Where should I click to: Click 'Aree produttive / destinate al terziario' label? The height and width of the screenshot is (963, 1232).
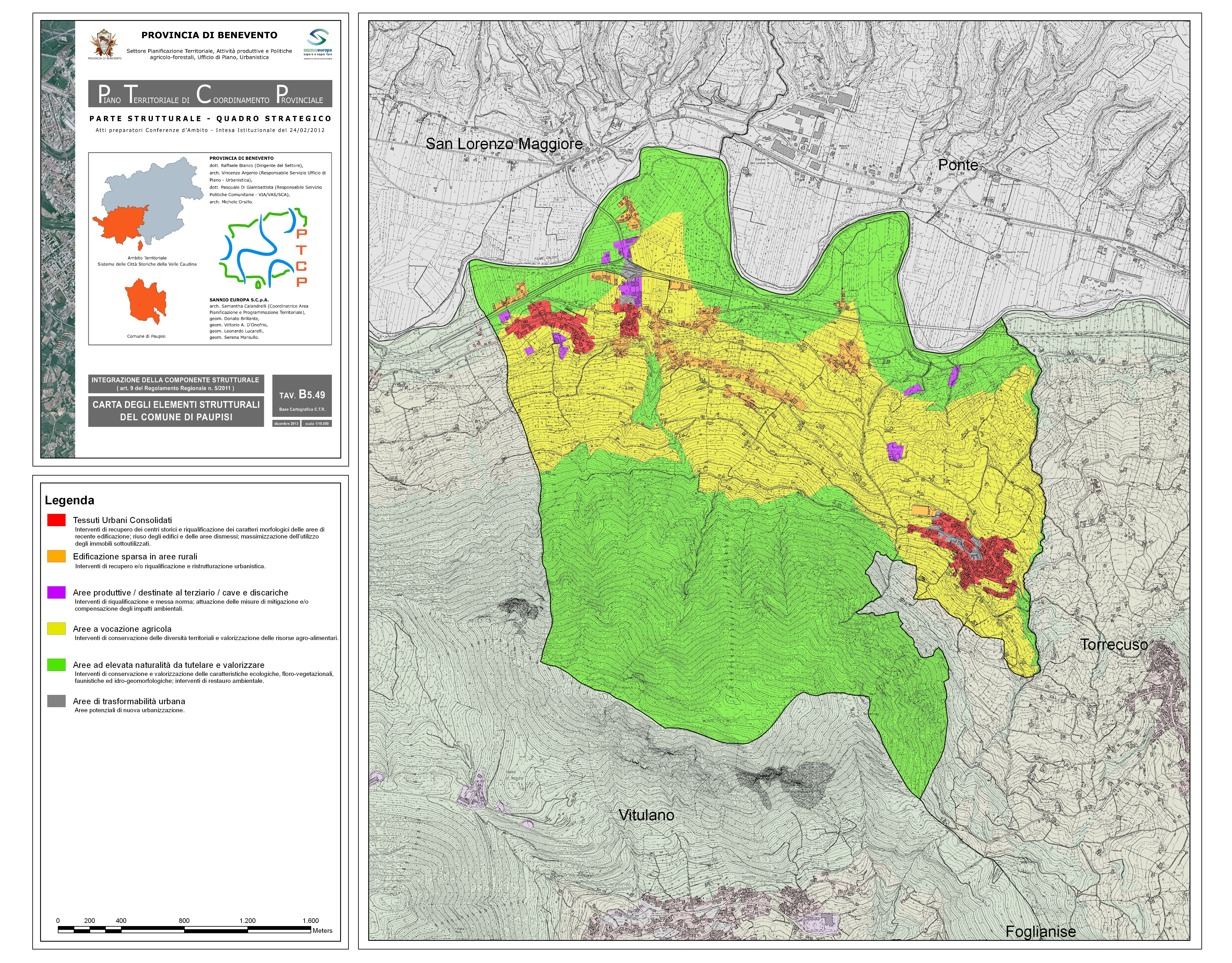(x=181, y=593)
